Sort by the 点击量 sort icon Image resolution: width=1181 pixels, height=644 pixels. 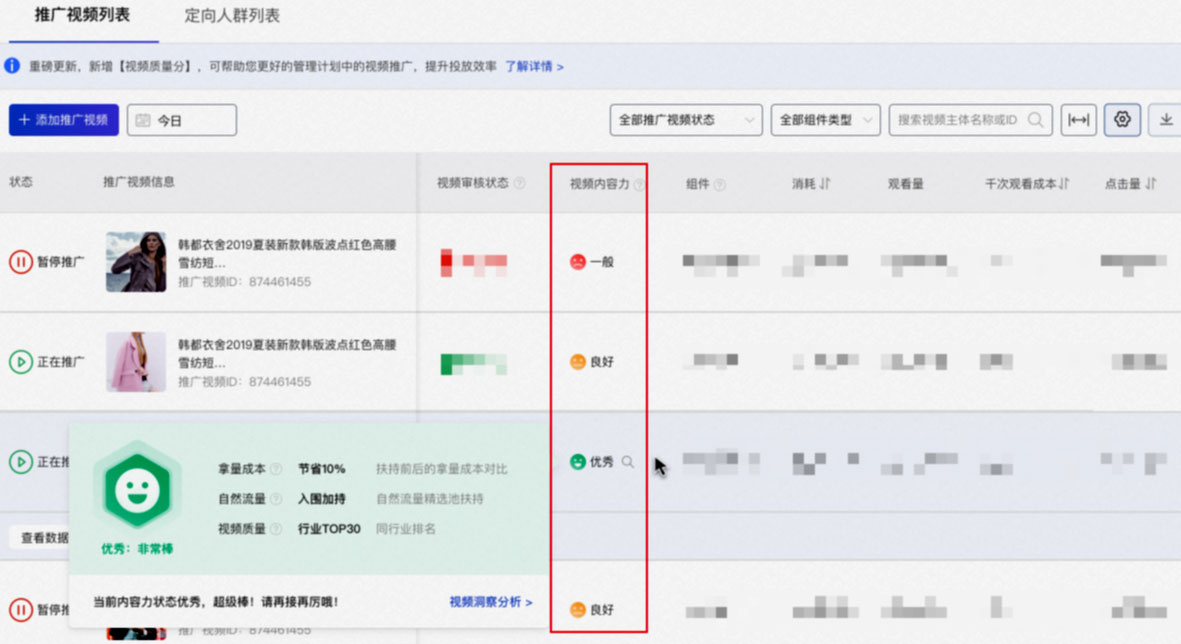click(x=1151, y=183)
